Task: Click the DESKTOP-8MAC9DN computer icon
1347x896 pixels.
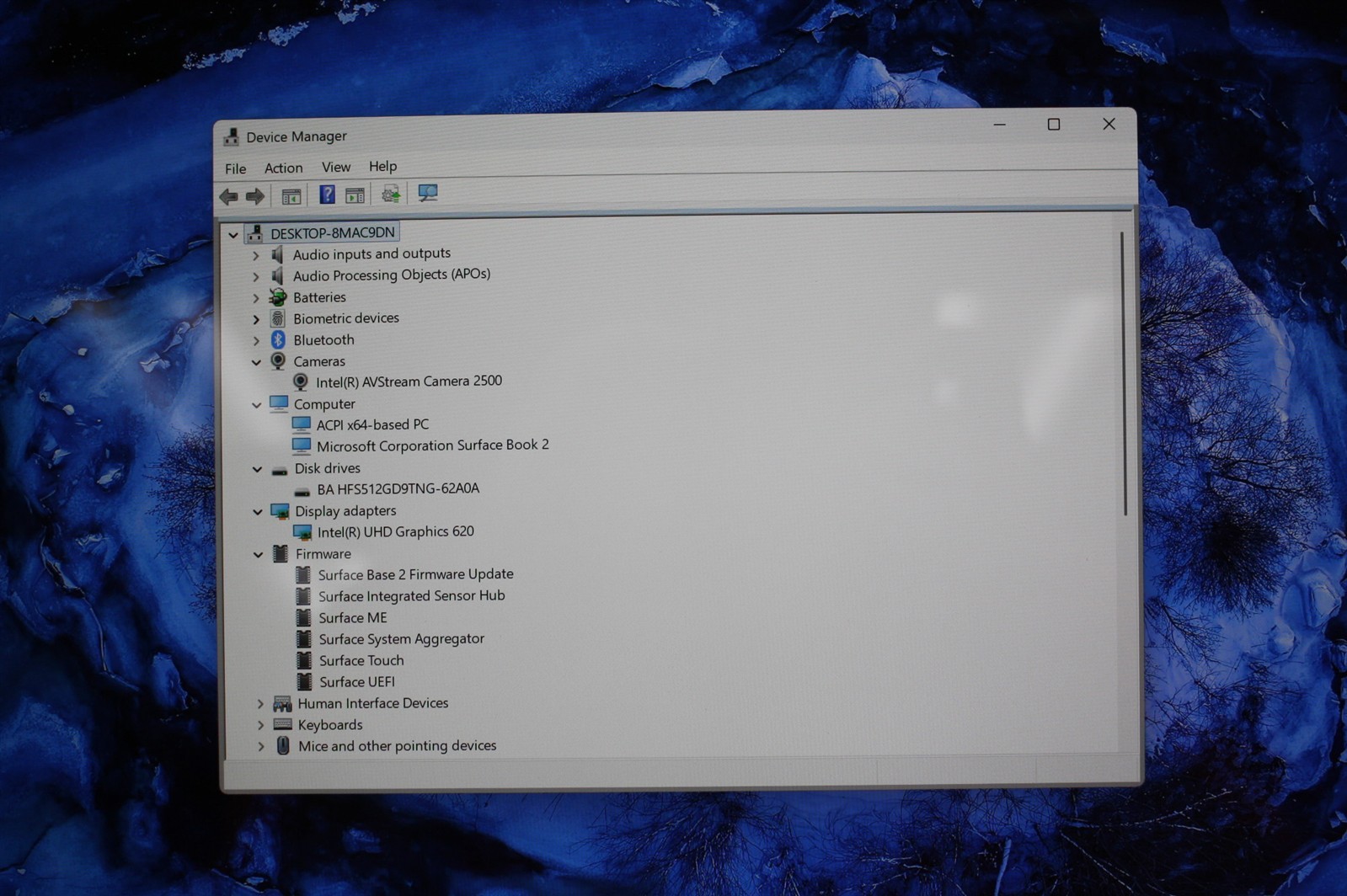Action: point(255,233)
